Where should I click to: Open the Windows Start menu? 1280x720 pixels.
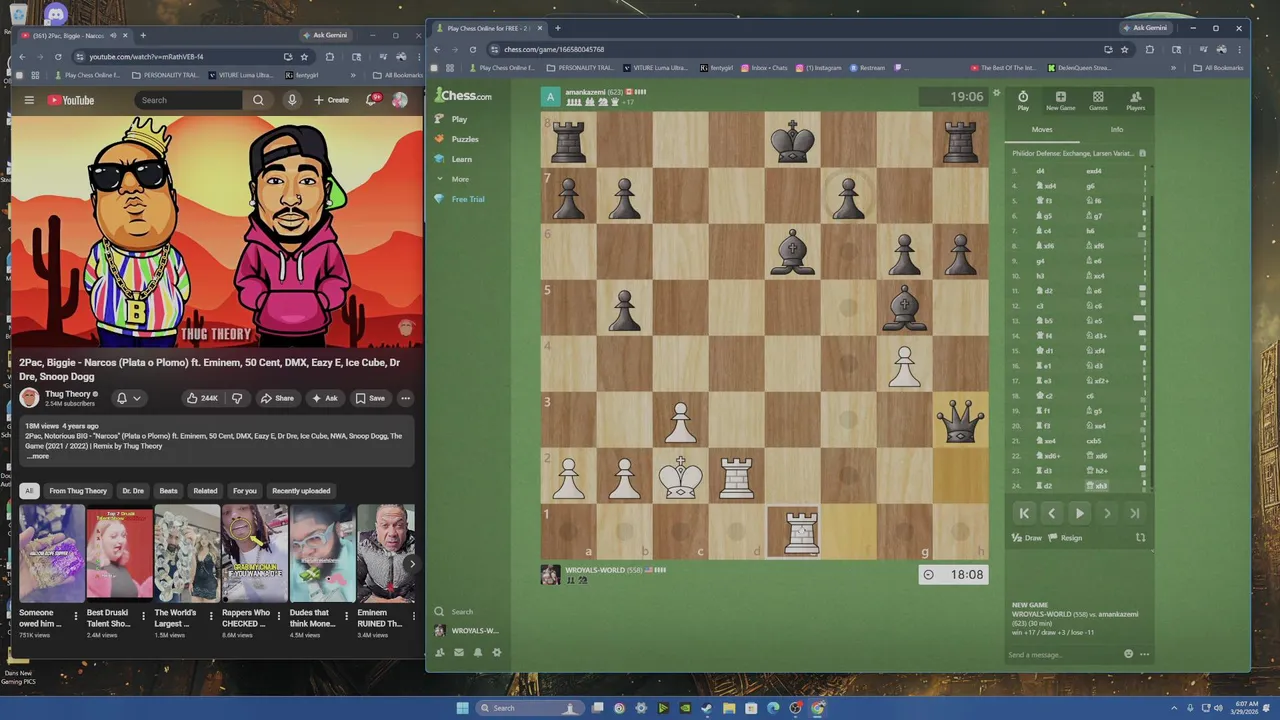coord(462,708)
